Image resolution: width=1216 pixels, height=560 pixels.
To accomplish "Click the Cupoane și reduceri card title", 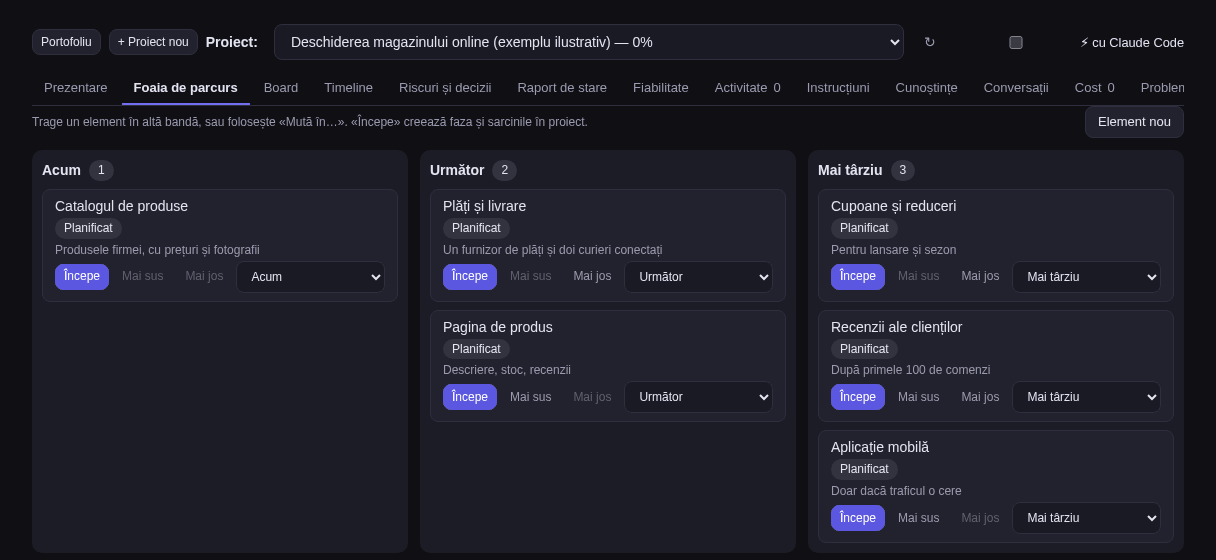I will point(893,206).
